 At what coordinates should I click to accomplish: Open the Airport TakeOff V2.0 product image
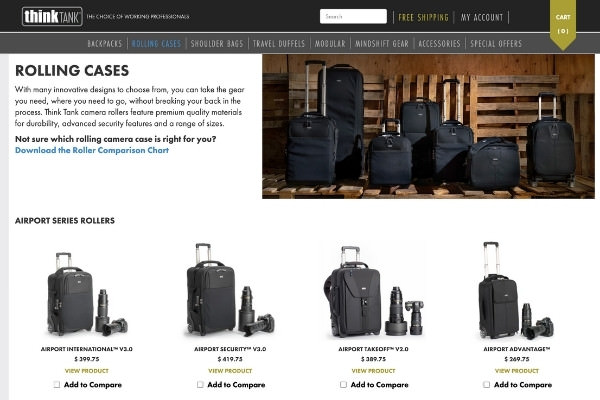tap(373, 292)
